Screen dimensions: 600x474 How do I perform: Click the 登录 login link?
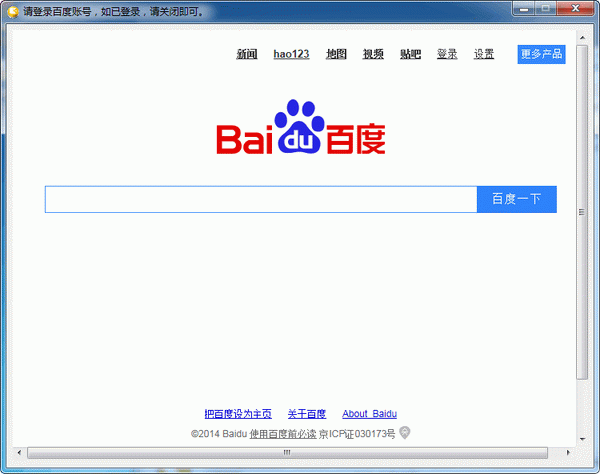point(447,54)
